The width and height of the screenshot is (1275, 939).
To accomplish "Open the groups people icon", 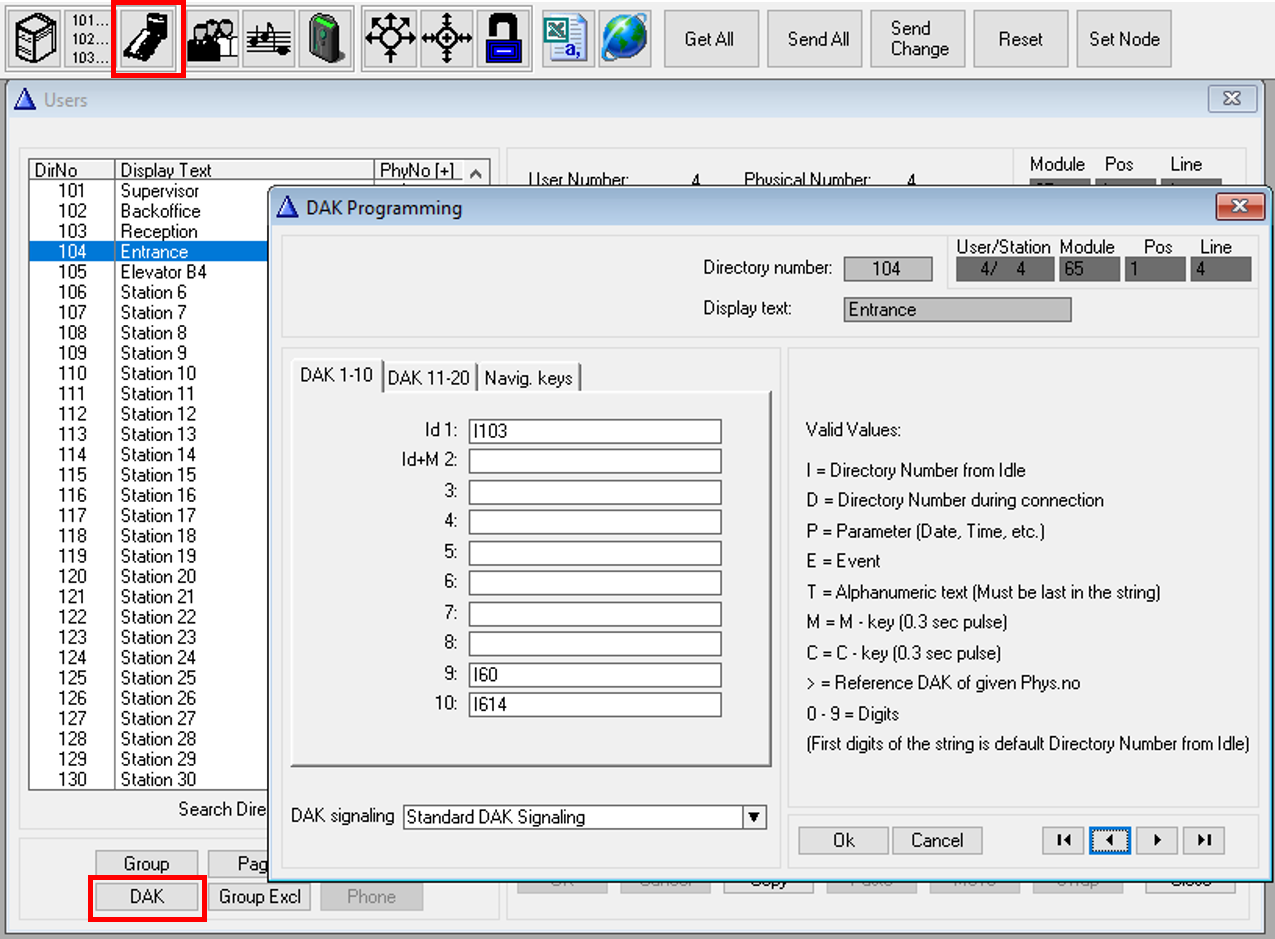I will pyautogui.click(x=213, y=39).
